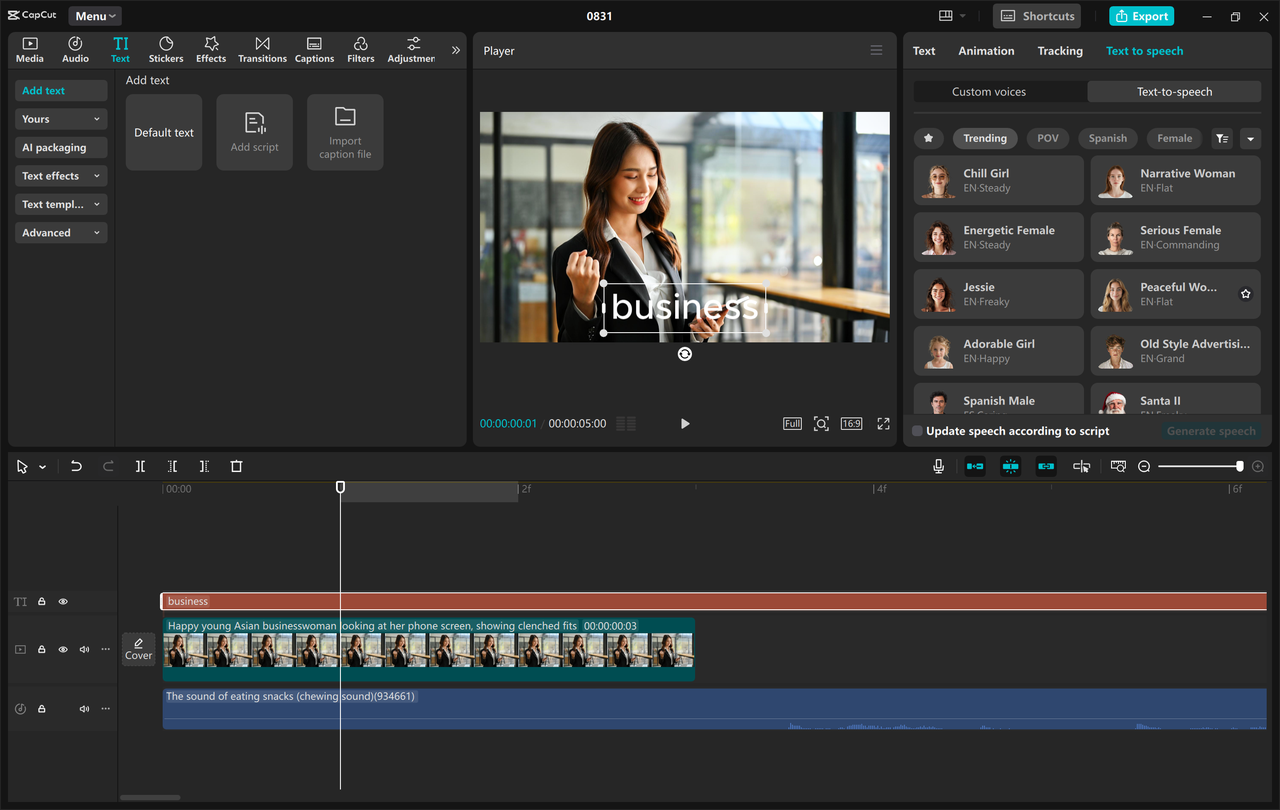Open the Filters panel
Viewport: 1280px width, 810px height.
[x=360, y=48]
